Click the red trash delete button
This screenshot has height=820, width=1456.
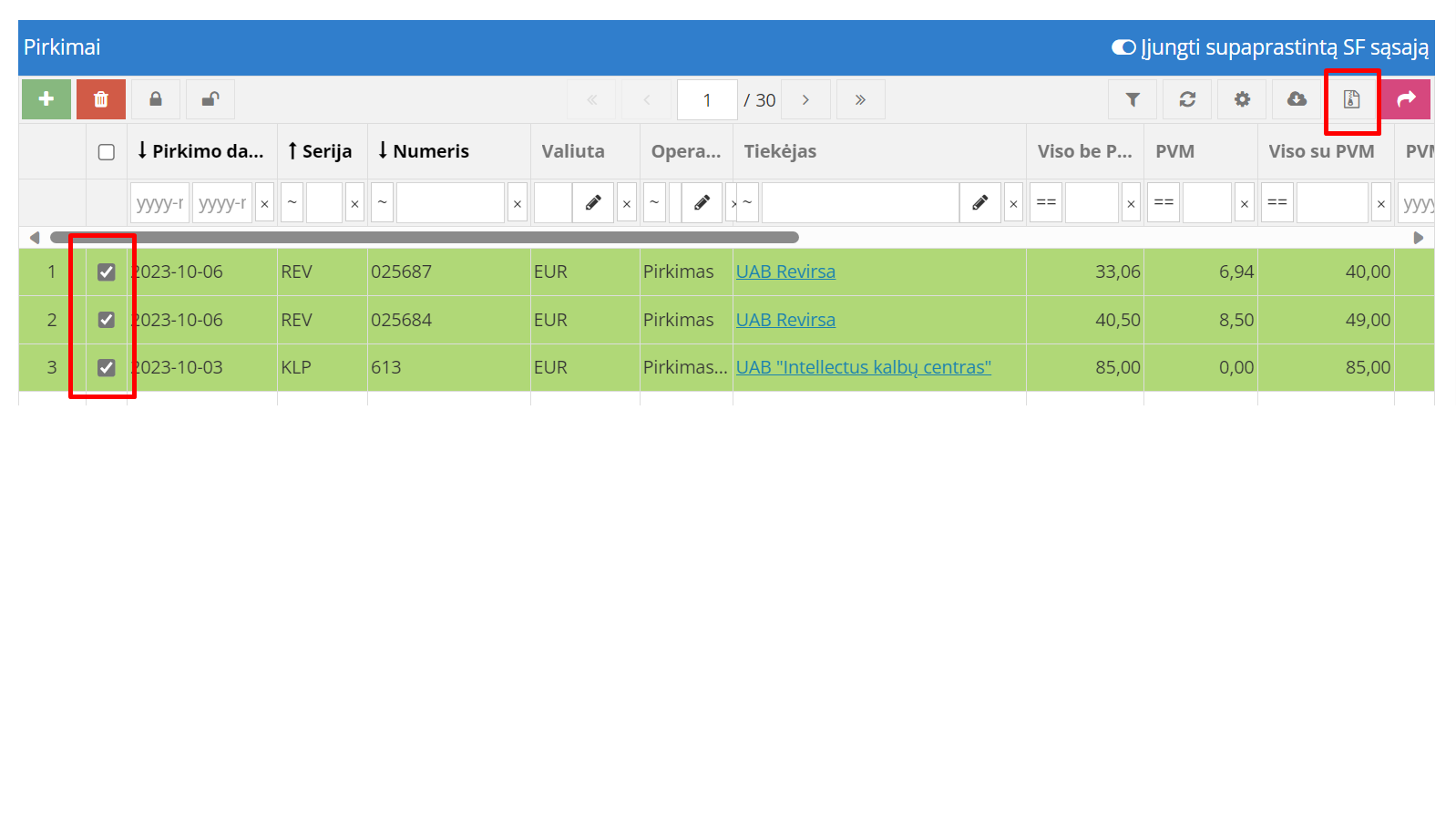(101, 99)
